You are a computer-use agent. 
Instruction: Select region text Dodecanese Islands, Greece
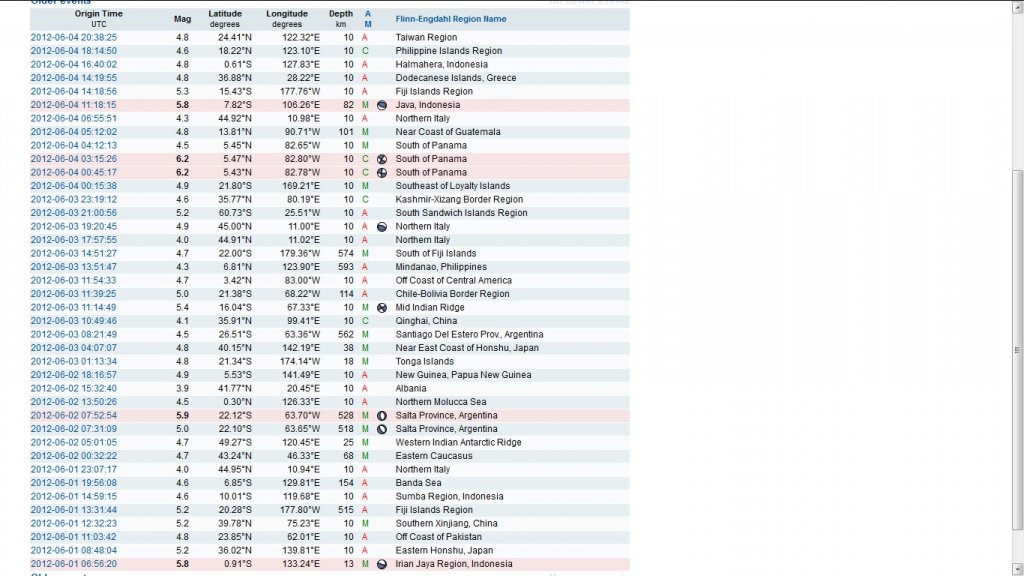coord(456,78)
